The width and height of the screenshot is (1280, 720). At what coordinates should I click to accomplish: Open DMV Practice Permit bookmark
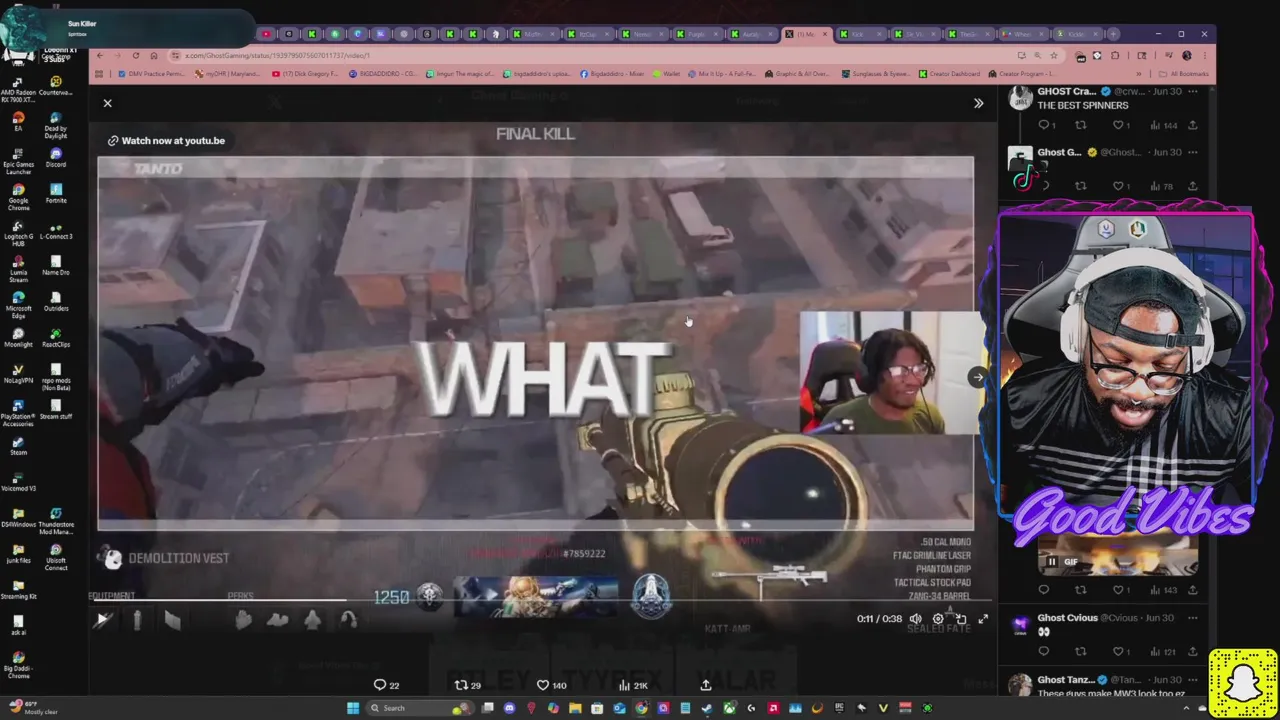click(150, 74)
